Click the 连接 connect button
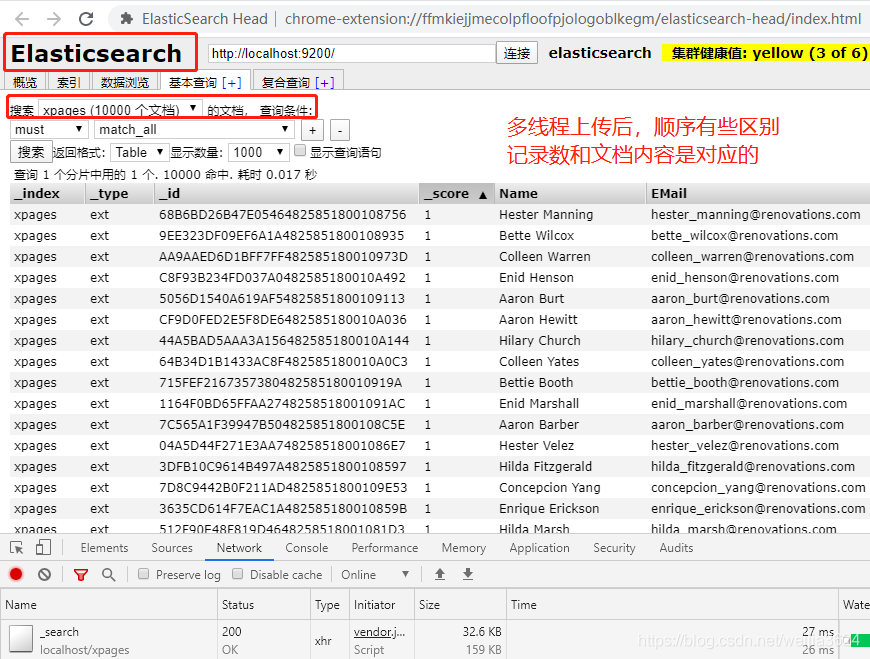870x659 pixels. pos(517,53)
